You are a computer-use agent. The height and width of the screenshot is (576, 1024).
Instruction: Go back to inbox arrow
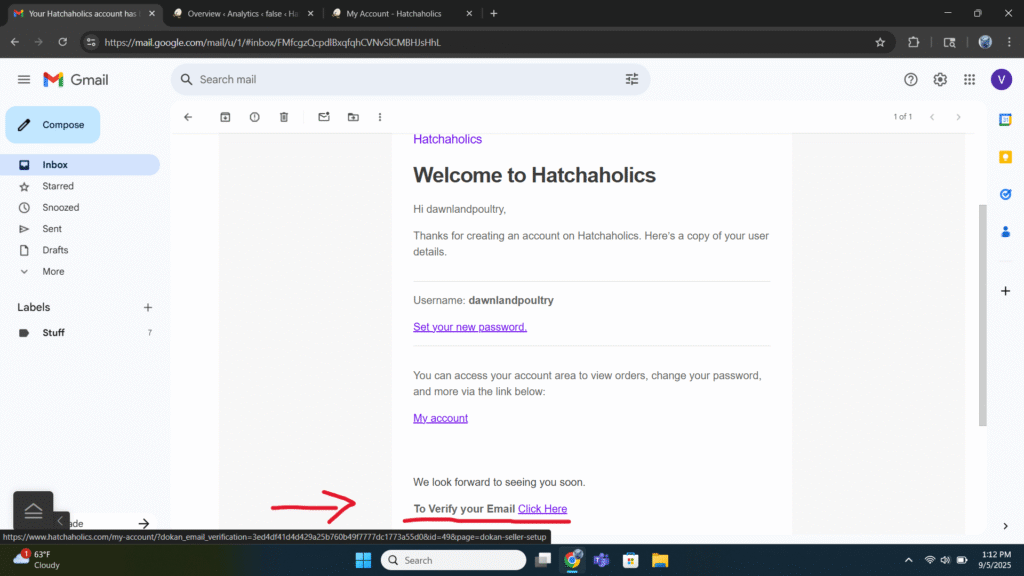188,117
